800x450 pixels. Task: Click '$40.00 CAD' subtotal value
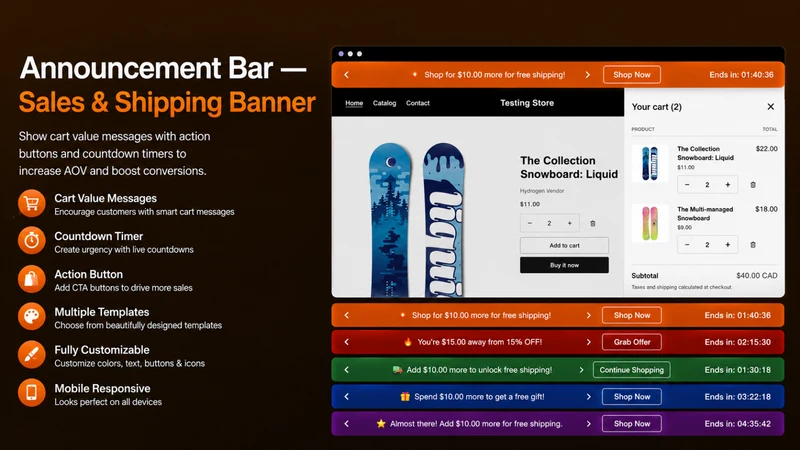[x=757, y=276]
